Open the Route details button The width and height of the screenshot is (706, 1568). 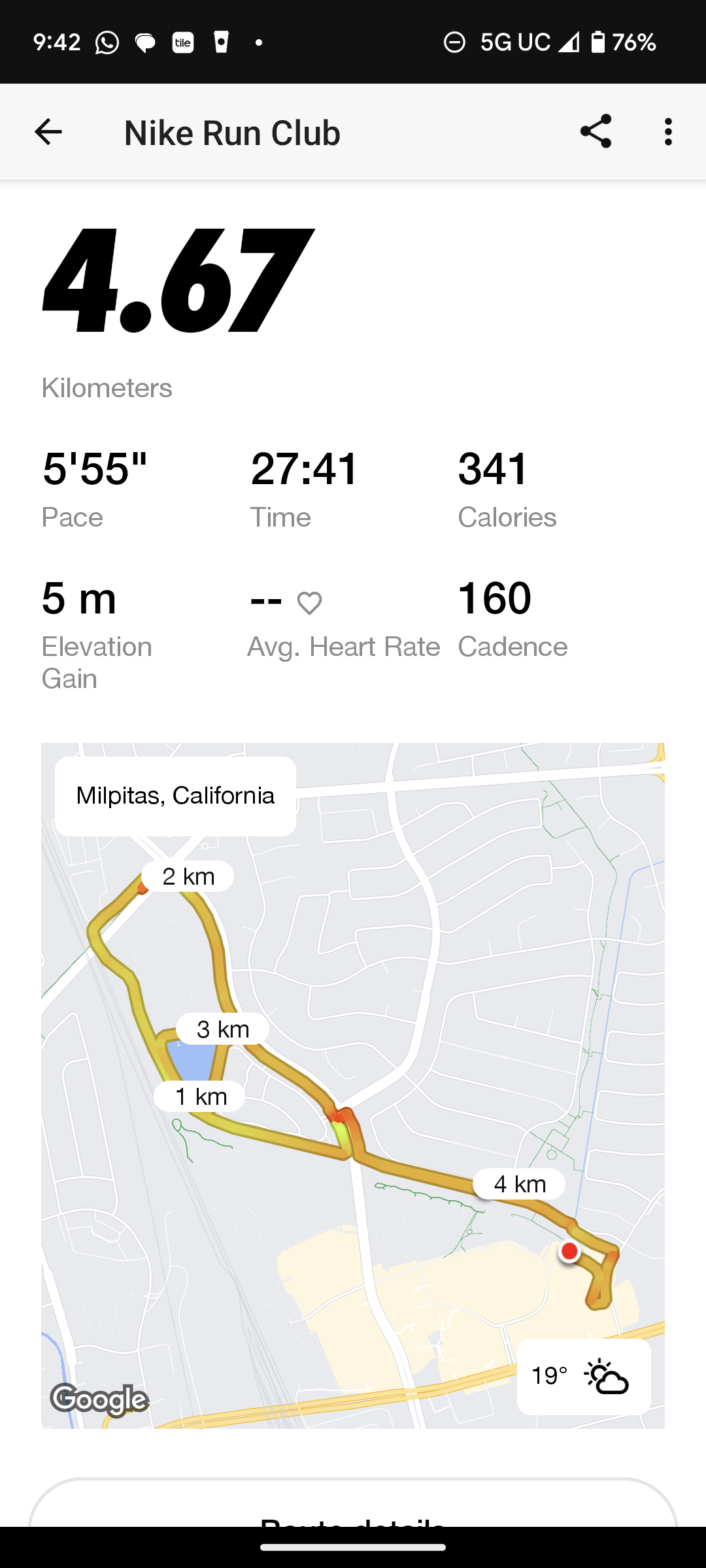(353, 1514)
